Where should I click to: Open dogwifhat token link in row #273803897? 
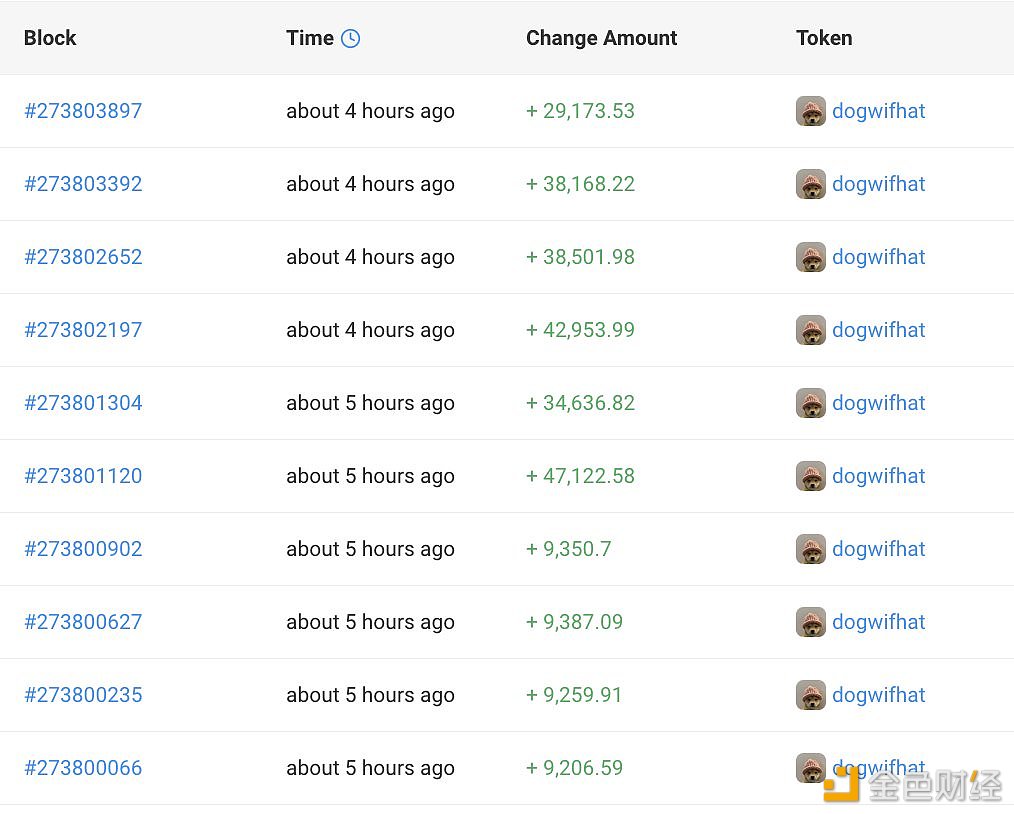(x=878, y=111)
